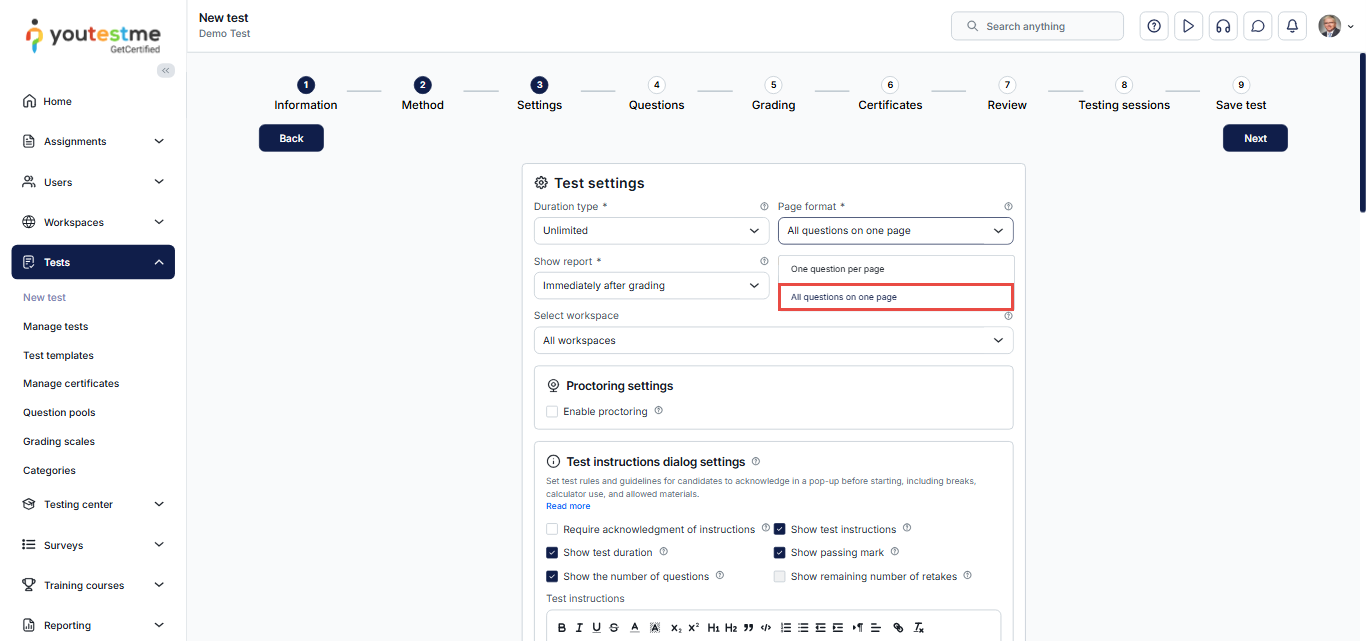
Task: Uncheck Show passing mark
Action: click(x=780, y=553)
